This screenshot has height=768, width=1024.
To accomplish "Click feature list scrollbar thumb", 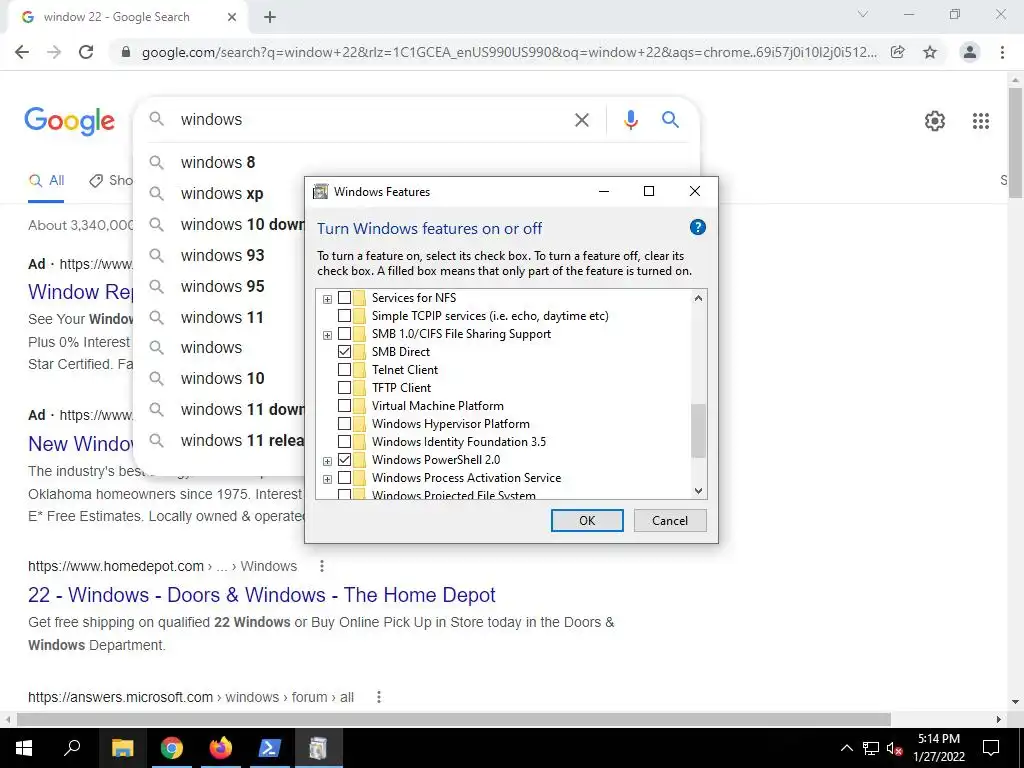I will click(x=698, y=431).
